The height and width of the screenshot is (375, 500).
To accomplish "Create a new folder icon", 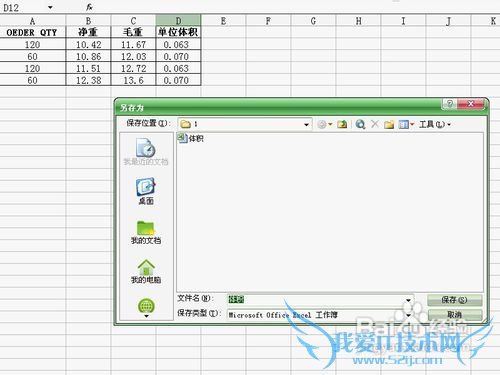I will 389,125.
